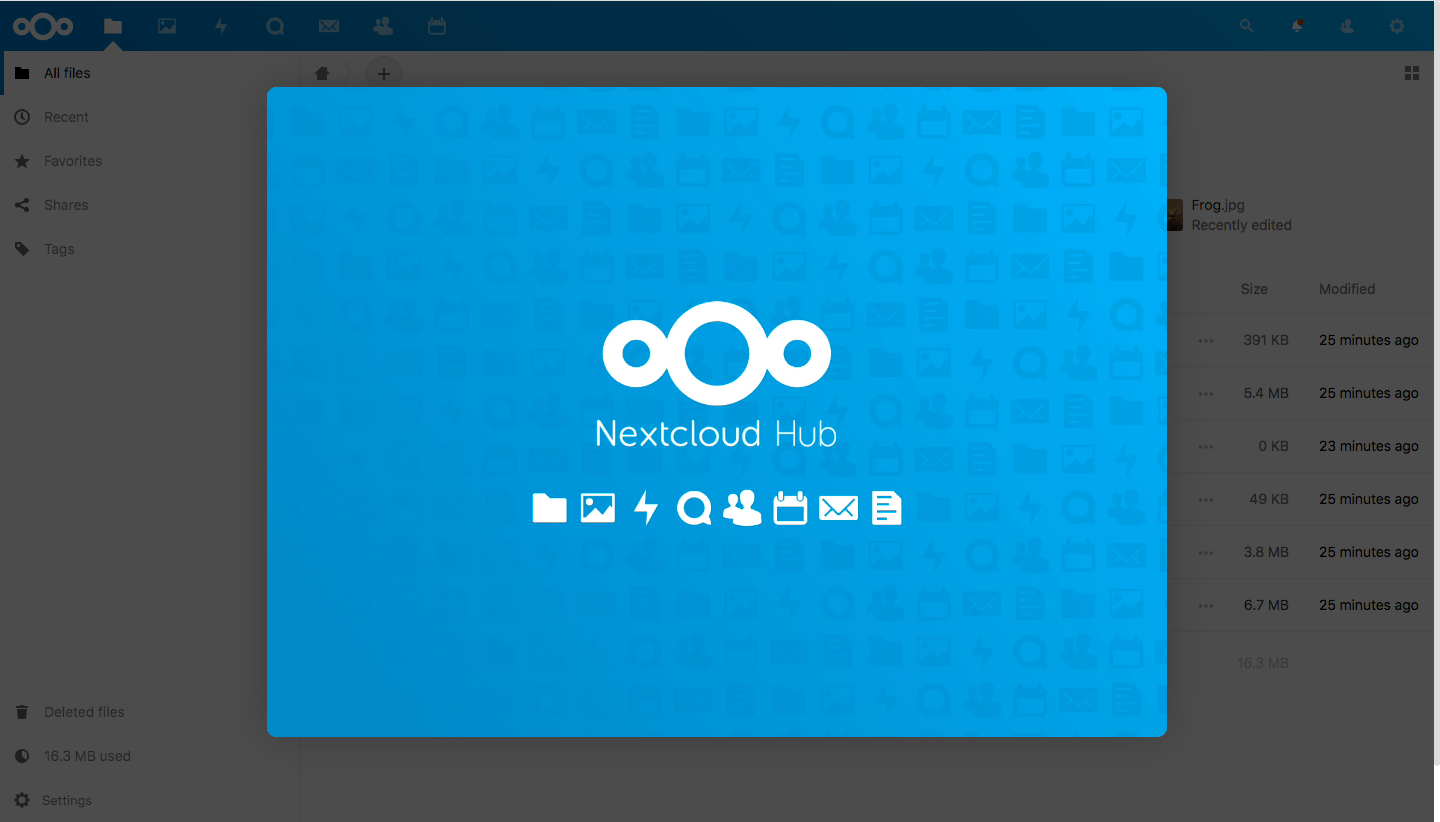Open Favorites in sidebar
This screenshot has height=822, width=1440.
150,161
